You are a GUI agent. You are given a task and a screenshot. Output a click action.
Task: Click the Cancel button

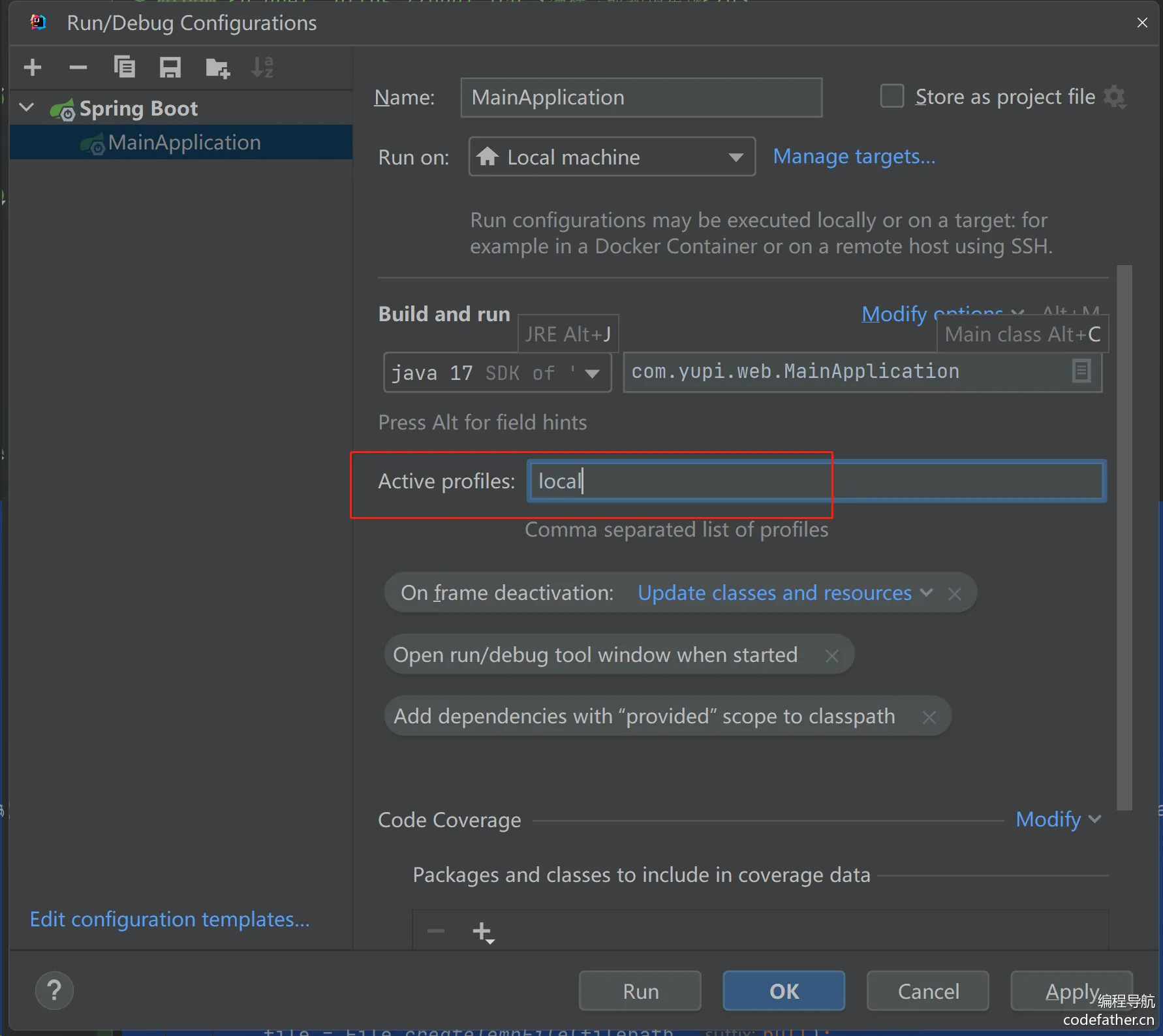click(928, 991)
